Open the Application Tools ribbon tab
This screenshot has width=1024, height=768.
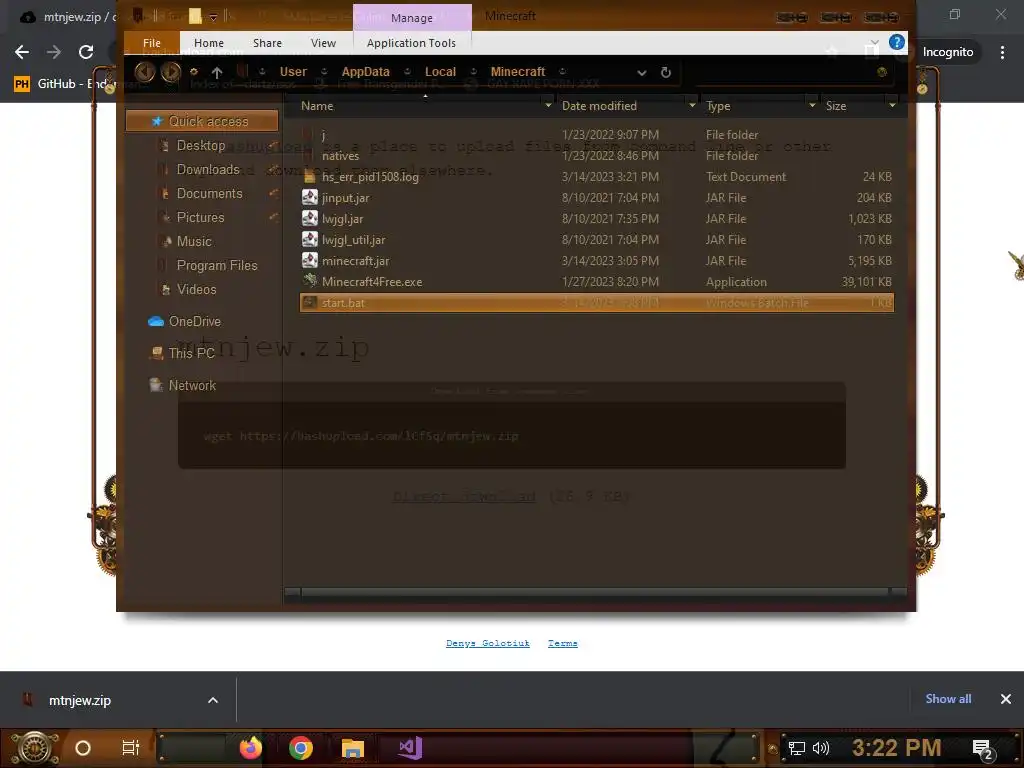pyautogui.click(x=411, y=43)
